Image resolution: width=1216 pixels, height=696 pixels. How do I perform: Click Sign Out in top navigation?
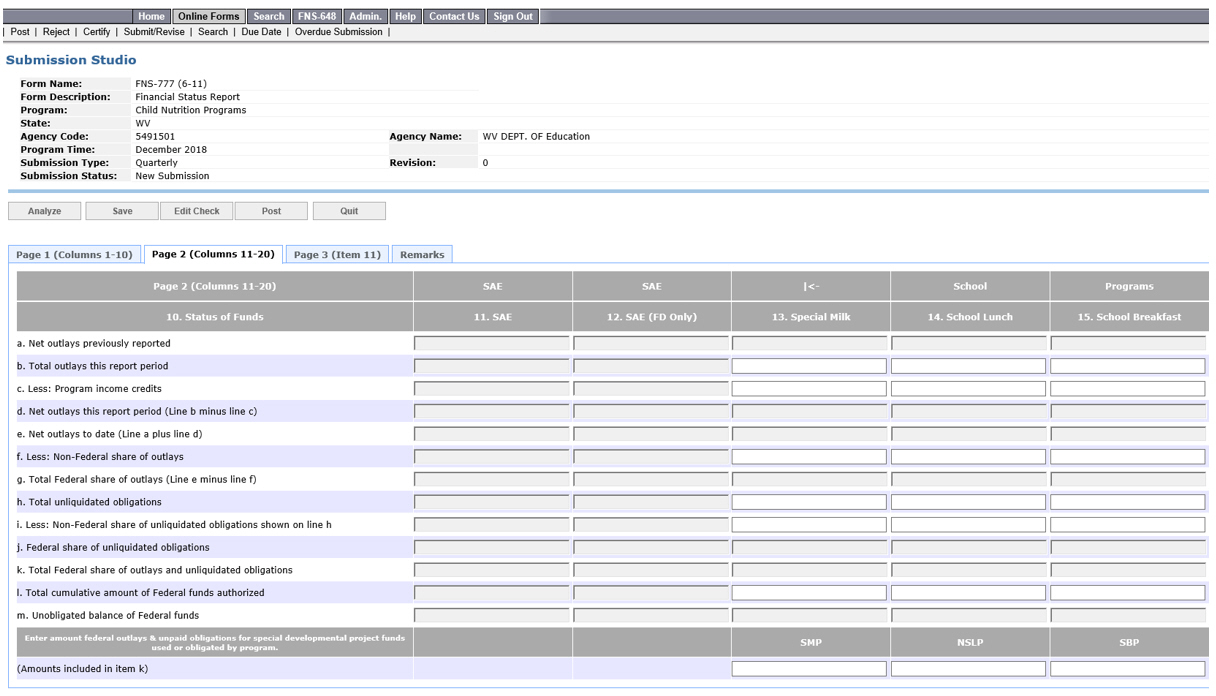pos(514,17)
